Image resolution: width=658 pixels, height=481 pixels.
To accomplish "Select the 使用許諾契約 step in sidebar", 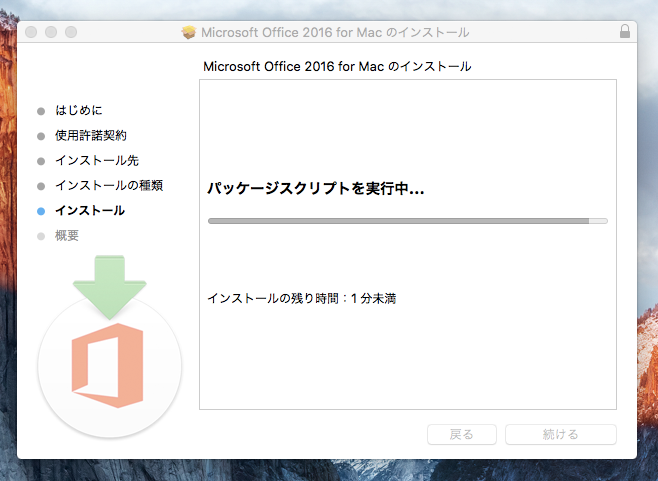I will point(91,135).
